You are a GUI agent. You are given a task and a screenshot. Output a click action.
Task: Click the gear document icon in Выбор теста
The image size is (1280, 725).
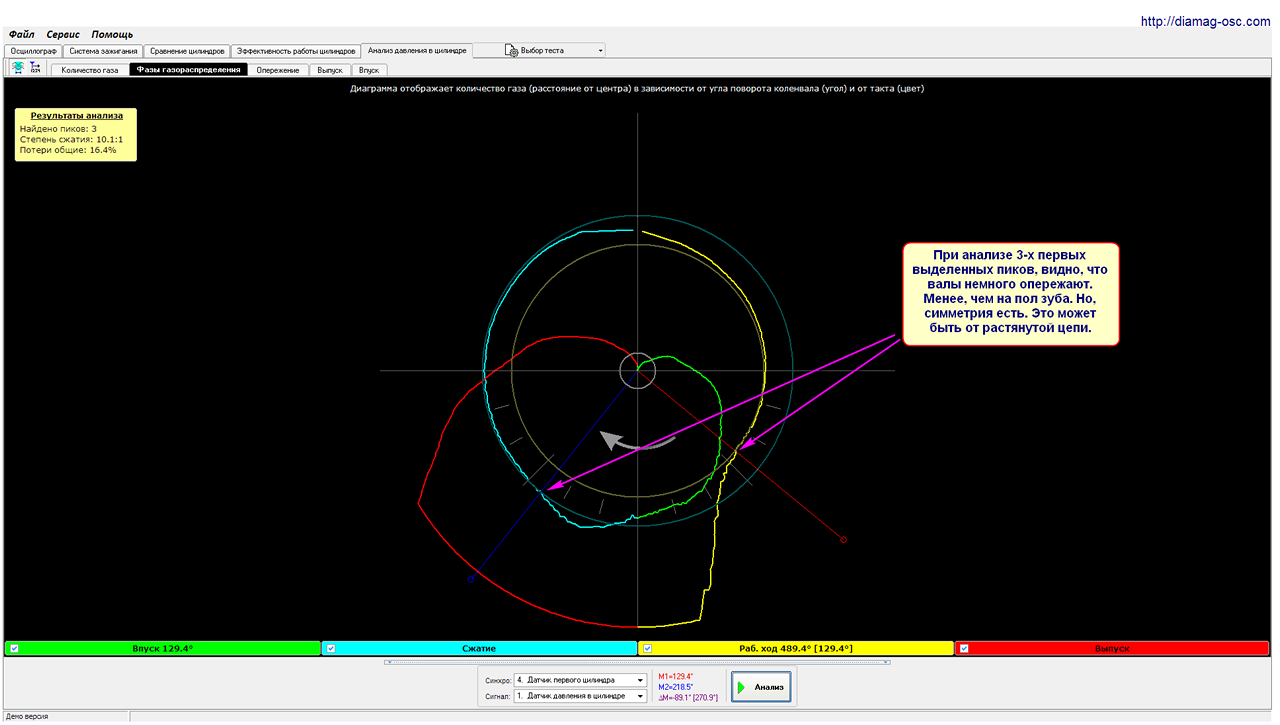pos(512,50)
